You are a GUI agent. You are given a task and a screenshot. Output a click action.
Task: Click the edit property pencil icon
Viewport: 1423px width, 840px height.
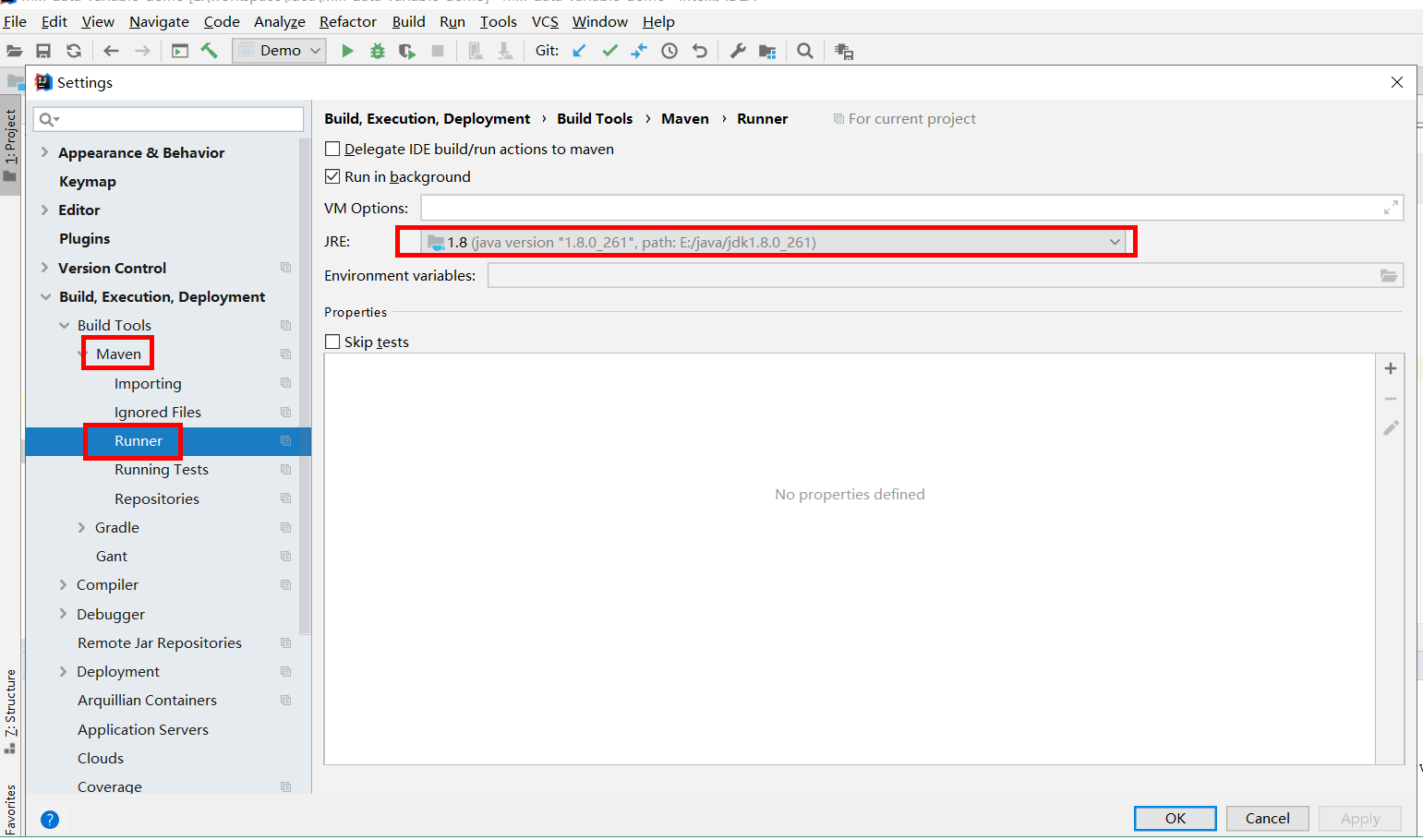(x=1391, y=428)
